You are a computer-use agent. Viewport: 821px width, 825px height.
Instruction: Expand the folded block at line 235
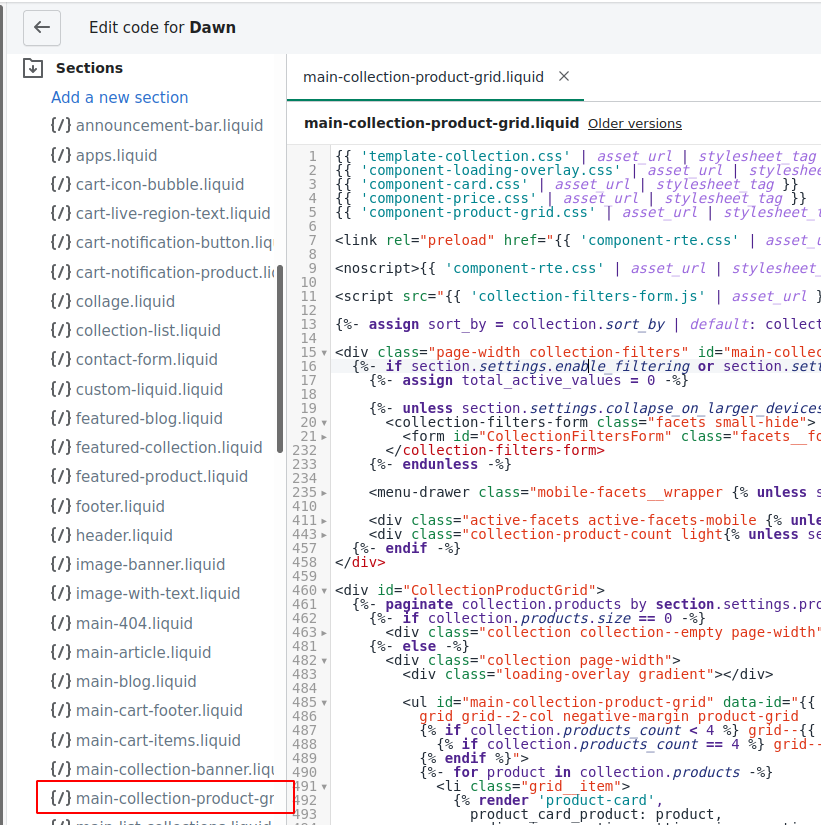323,493
